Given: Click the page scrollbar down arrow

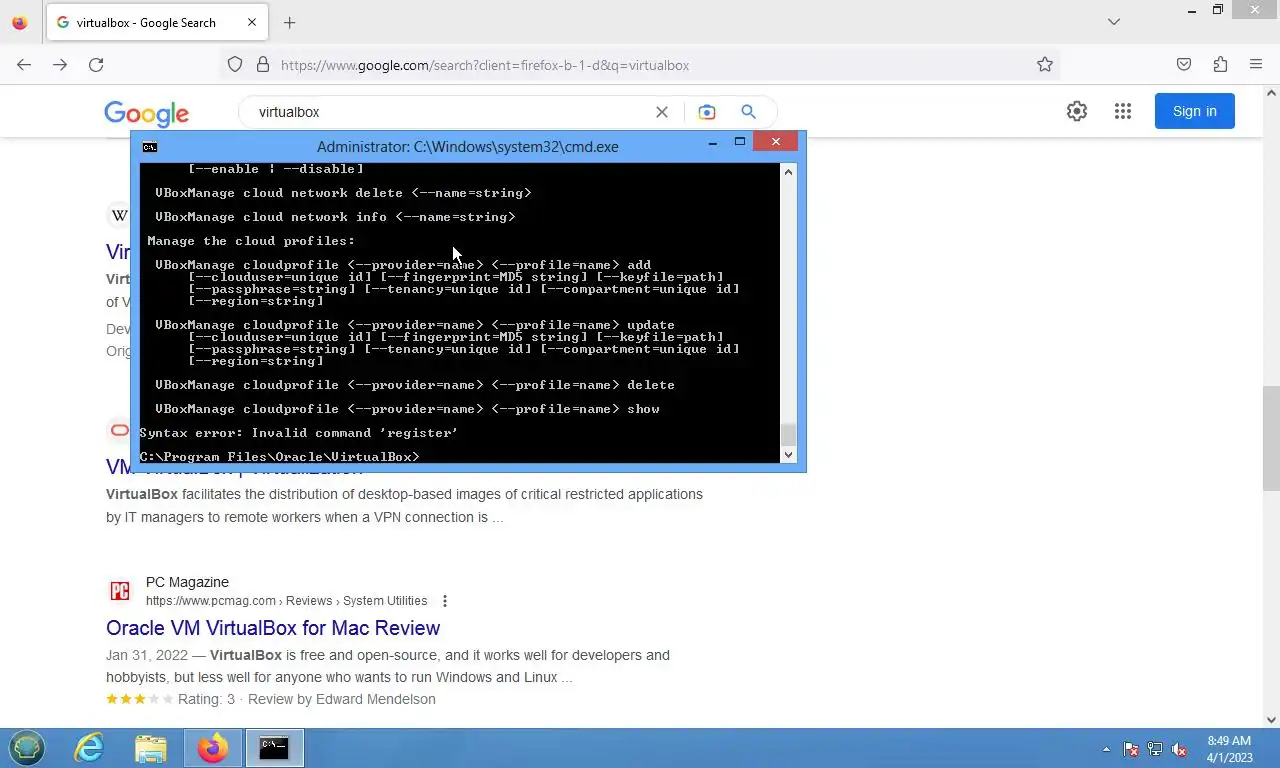Looking at the screenshot, I should pyautogui.click(x=1271, y=719).
